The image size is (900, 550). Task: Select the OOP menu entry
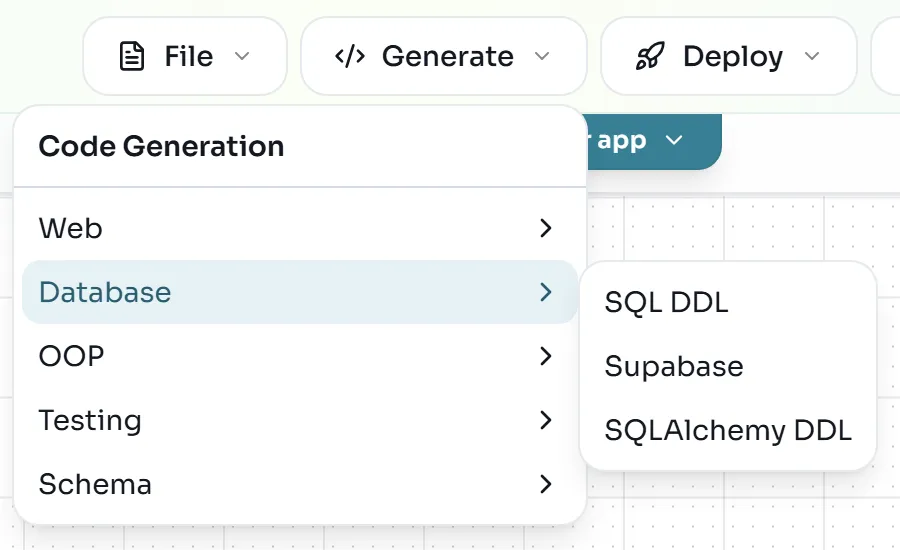coord(300,356)
